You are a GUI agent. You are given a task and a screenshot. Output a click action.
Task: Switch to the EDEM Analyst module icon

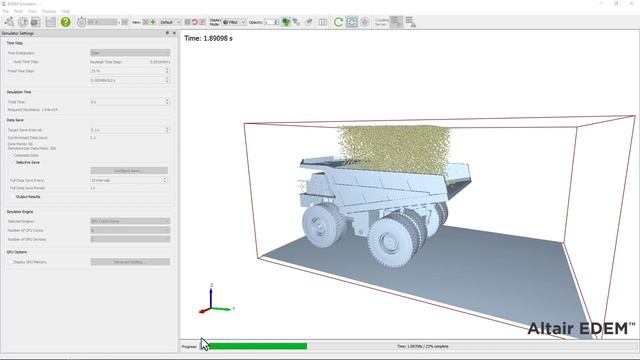click(x=36, y=22)
